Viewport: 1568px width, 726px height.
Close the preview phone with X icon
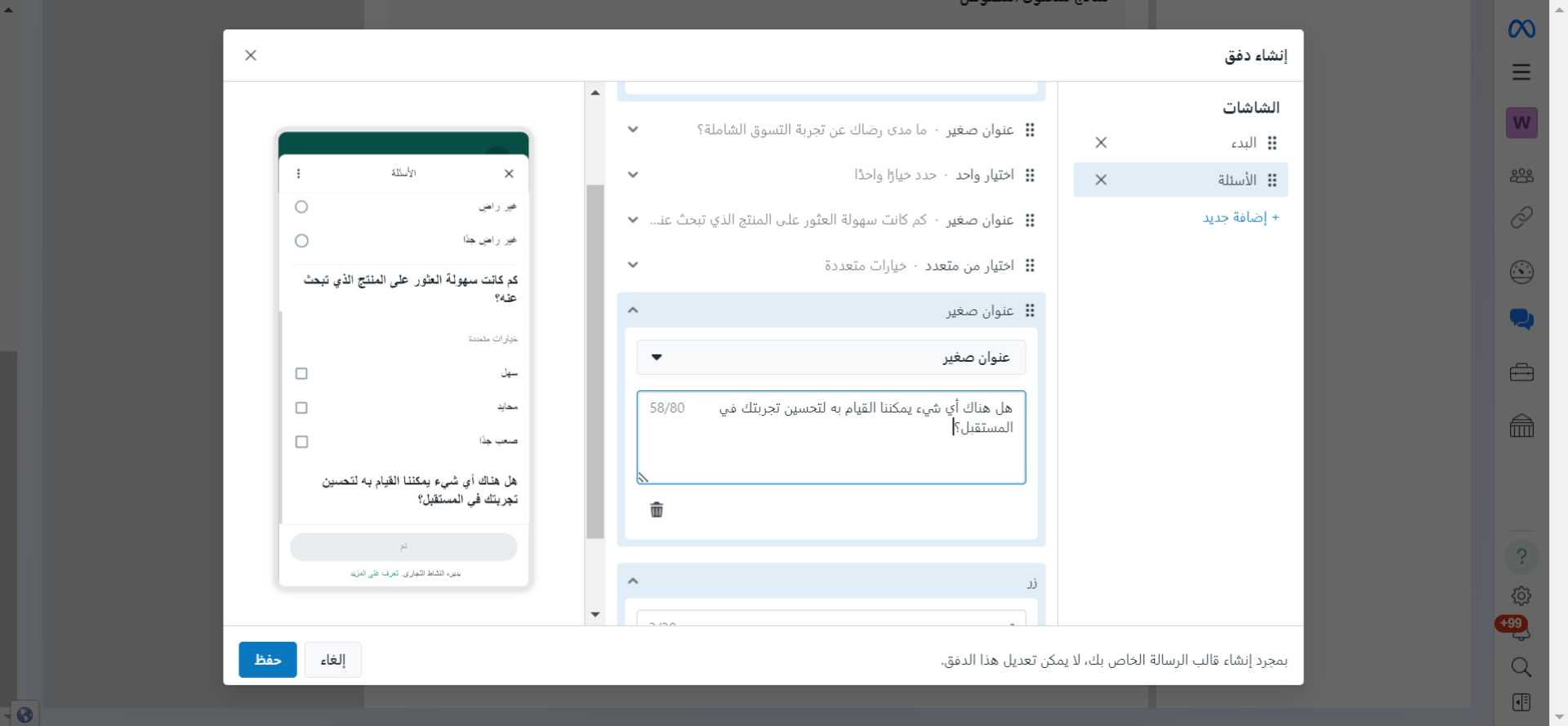tap(509, 173)
